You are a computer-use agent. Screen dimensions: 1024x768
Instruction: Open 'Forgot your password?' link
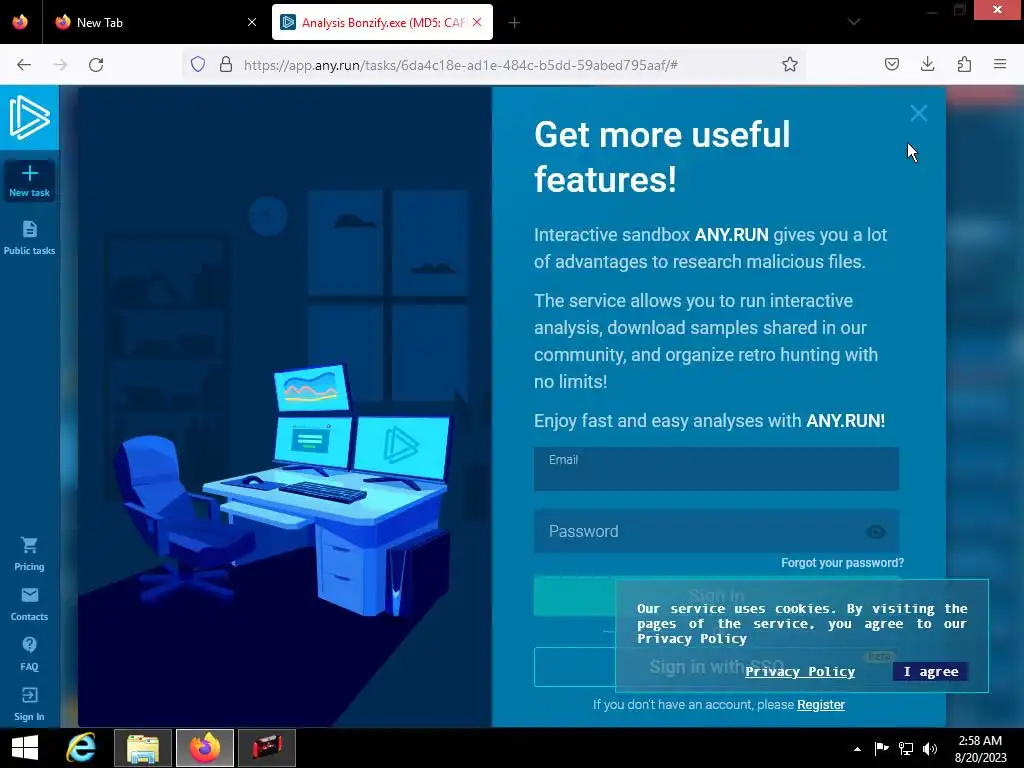point(842,563)
